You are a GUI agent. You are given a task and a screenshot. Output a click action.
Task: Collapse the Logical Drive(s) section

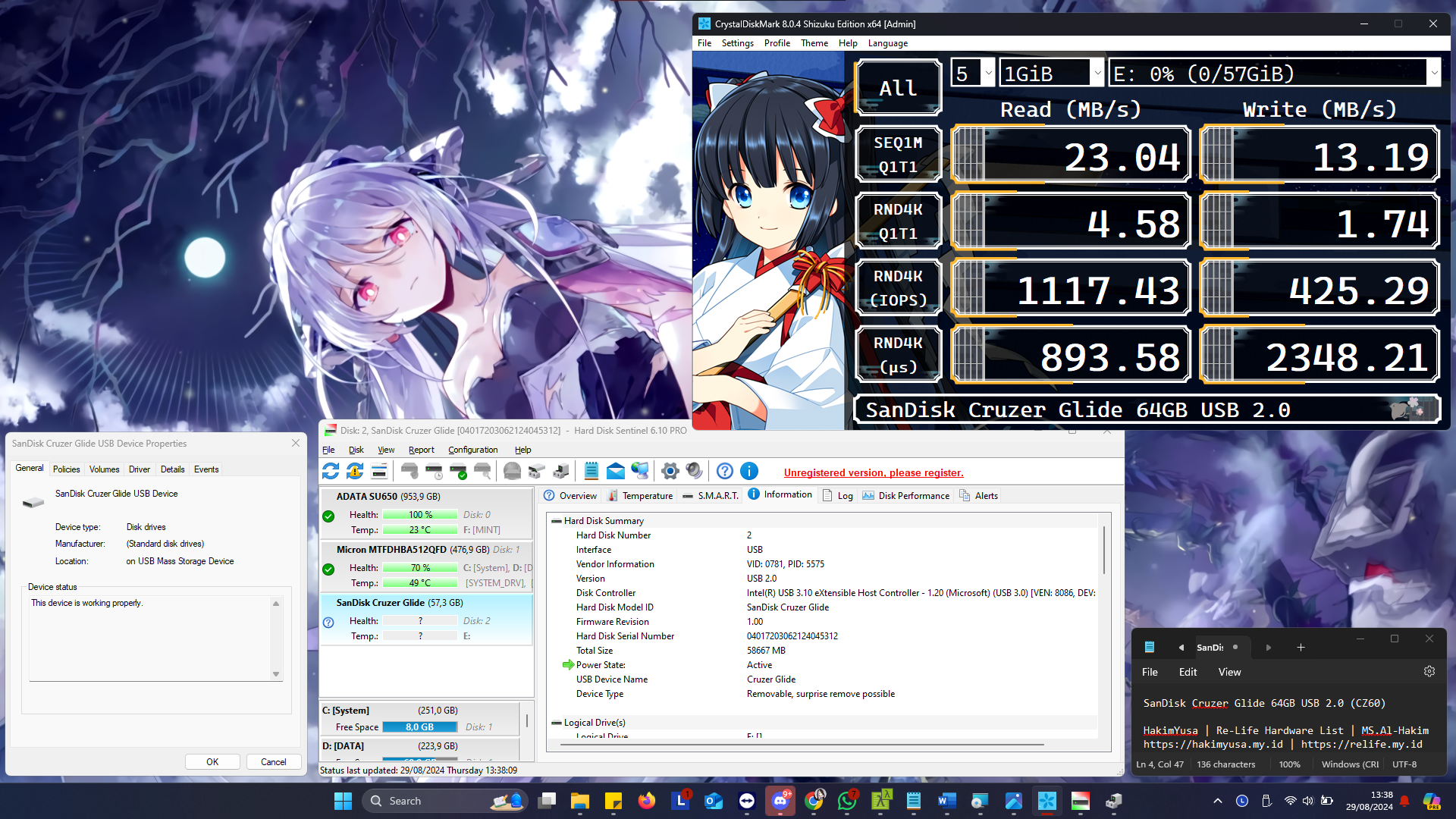(x=556, y=723)
